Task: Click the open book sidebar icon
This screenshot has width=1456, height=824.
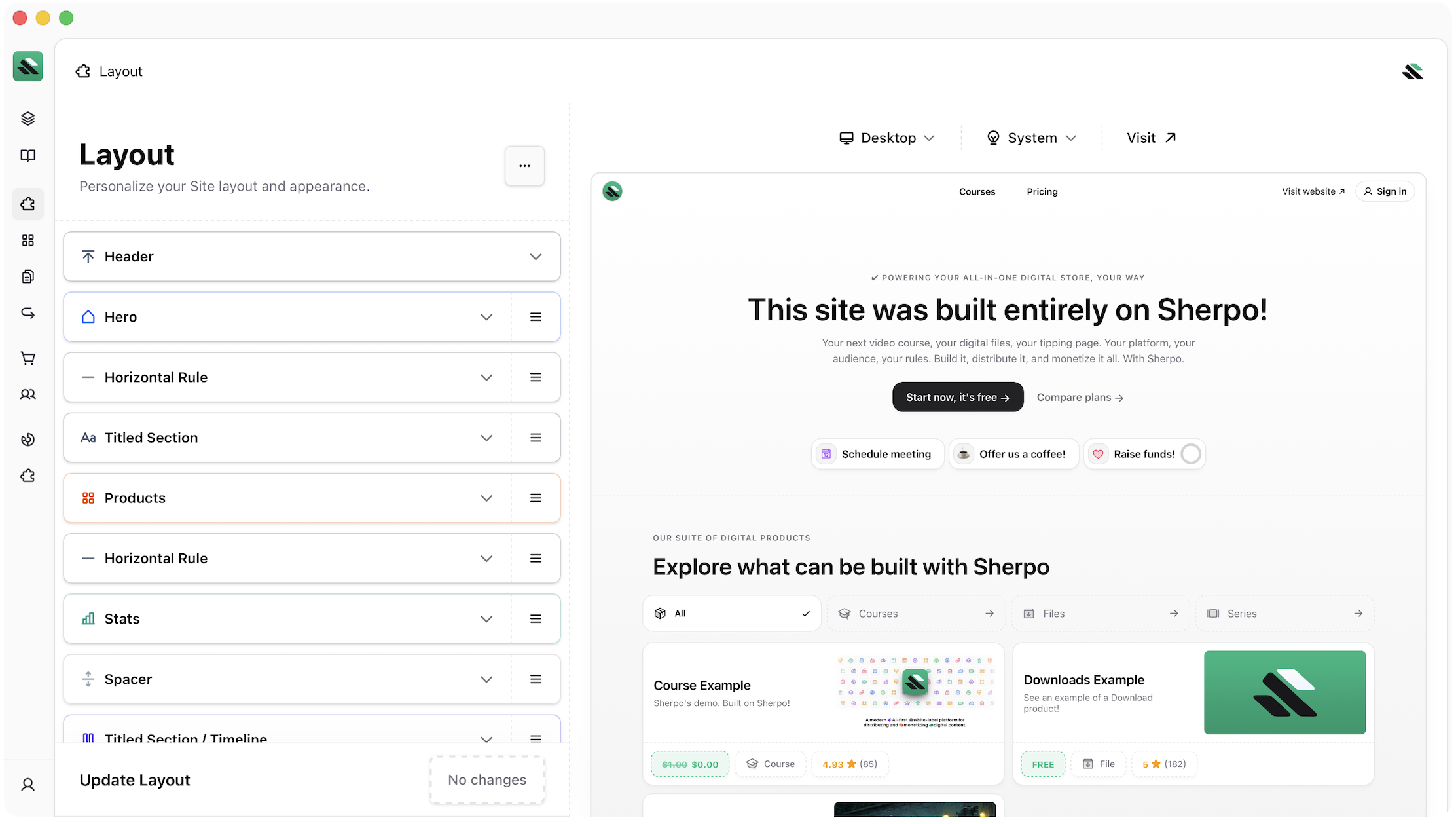Action: click(27, 155)
